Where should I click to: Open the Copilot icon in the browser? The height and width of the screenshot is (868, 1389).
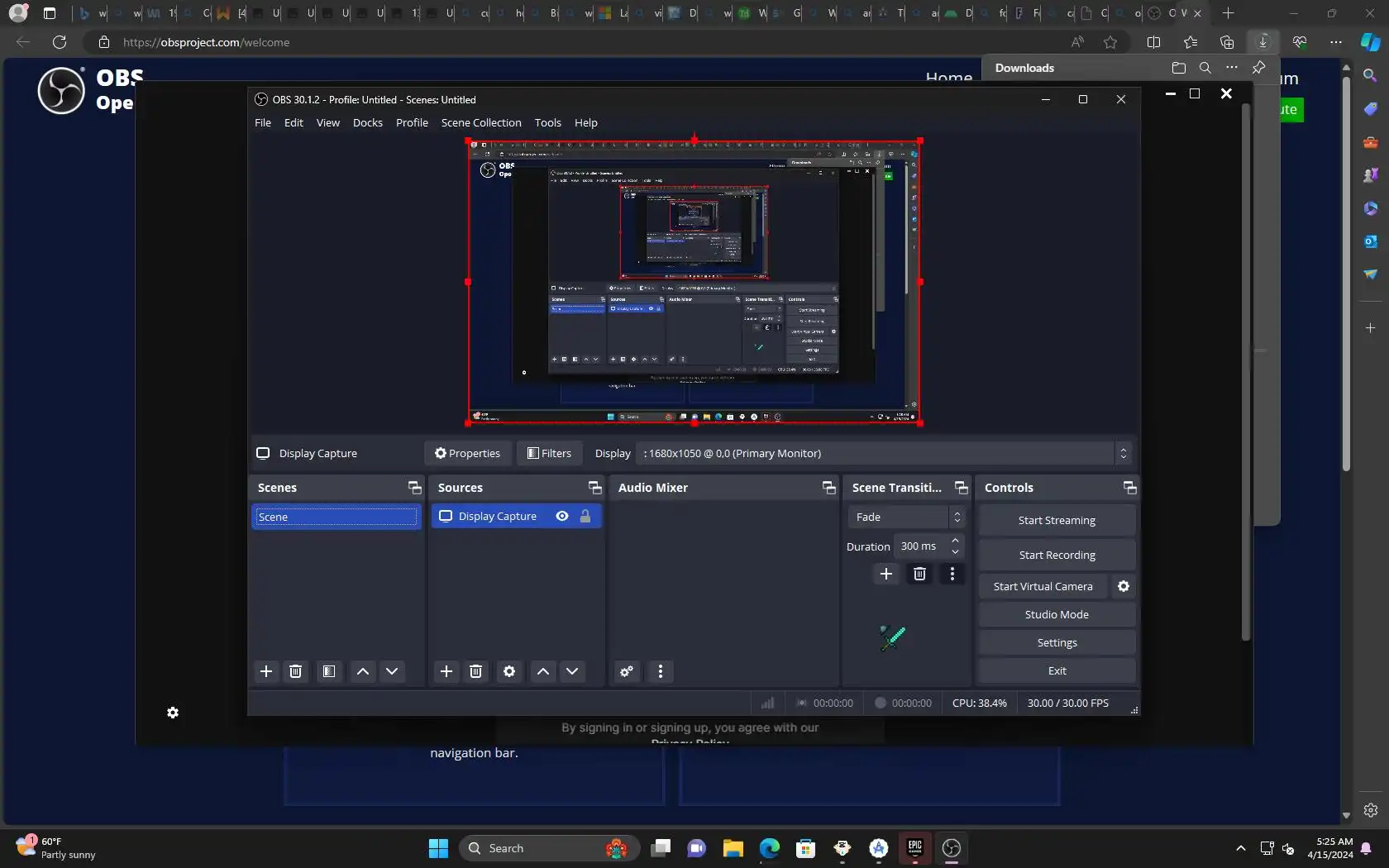point(1371,42)
